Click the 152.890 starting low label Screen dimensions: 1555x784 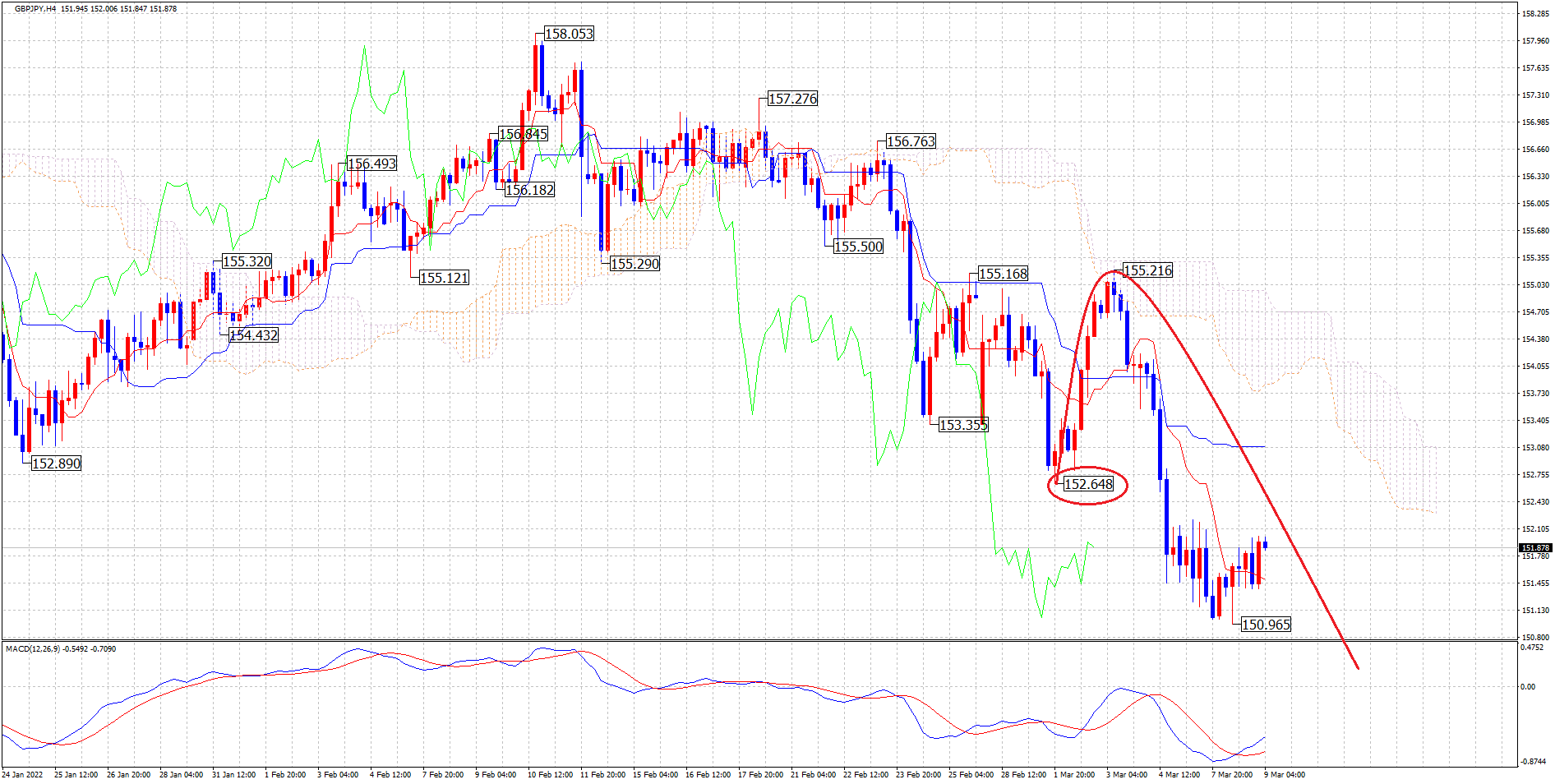(57, 463)
